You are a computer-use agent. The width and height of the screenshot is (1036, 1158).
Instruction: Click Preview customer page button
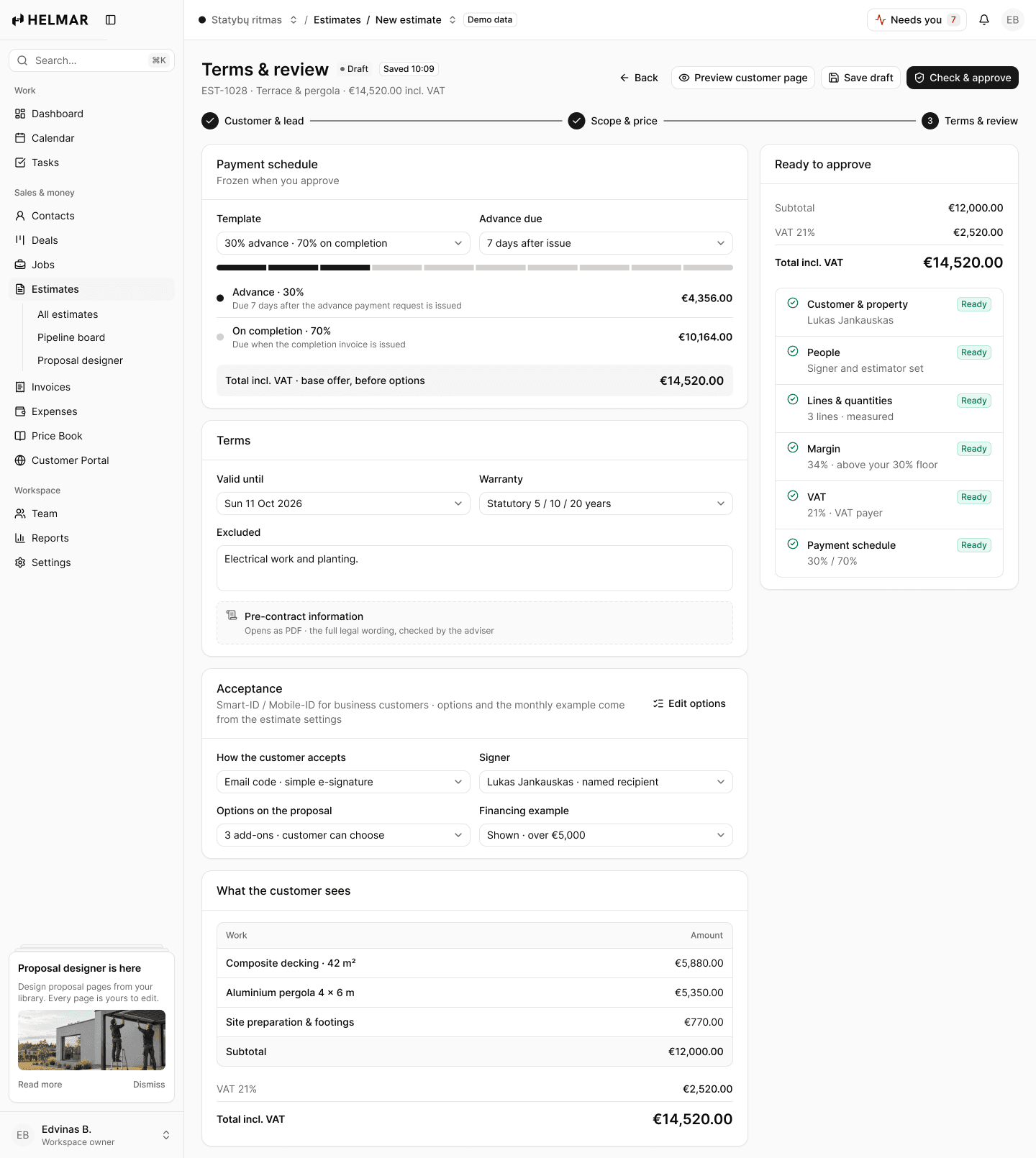(x=743, y=78)
